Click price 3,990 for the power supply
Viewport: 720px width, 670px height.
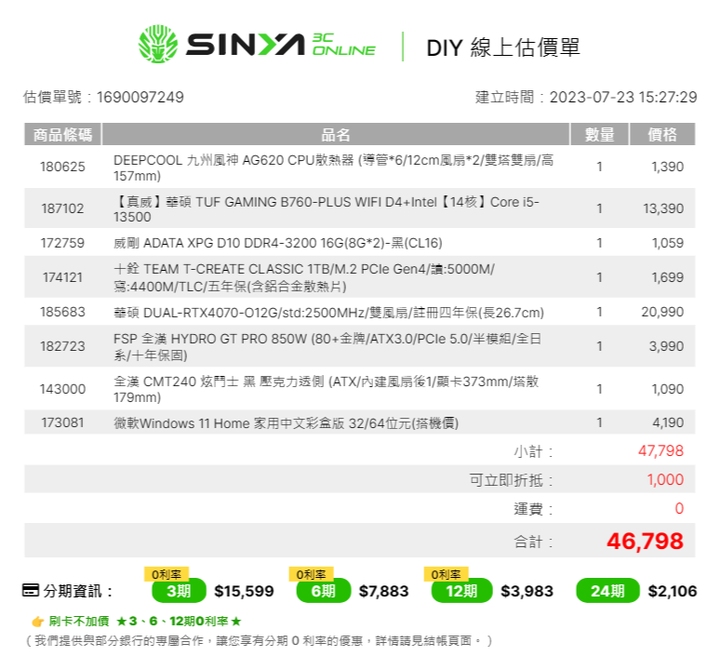pyautogui.click(x=666, y=346)
